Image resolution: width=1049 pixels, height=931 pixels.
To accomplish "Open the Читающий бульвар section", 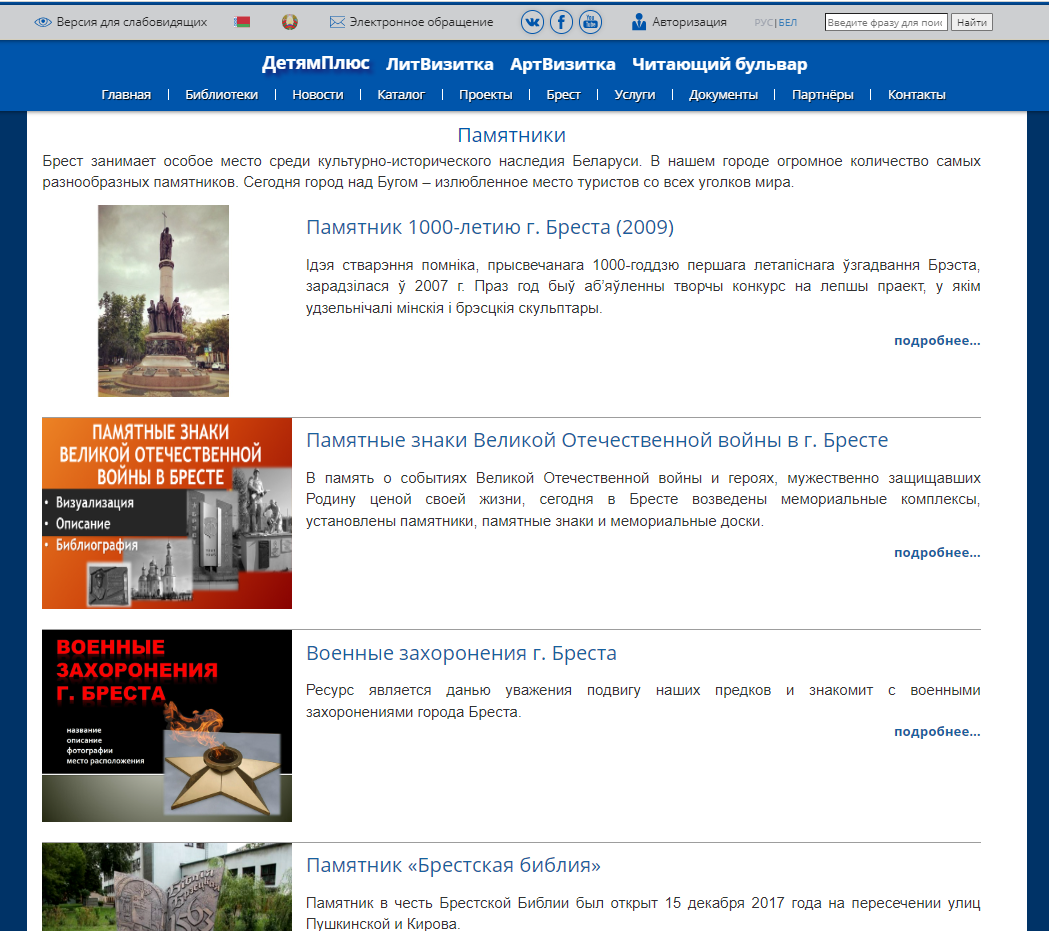I will click(x=719, y=64).
